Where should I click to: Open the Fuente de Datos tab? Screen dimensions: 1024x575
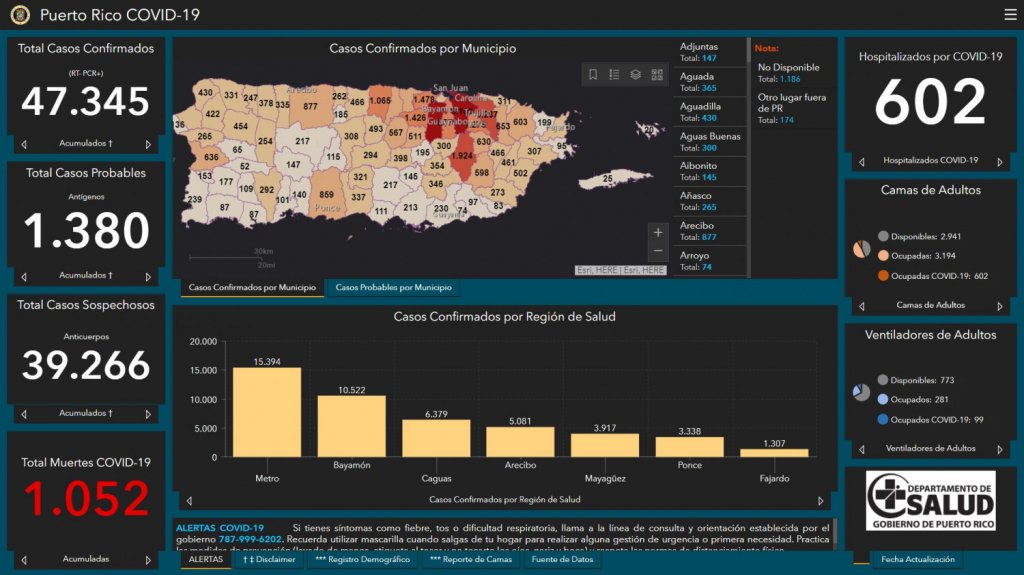(561, 560)
